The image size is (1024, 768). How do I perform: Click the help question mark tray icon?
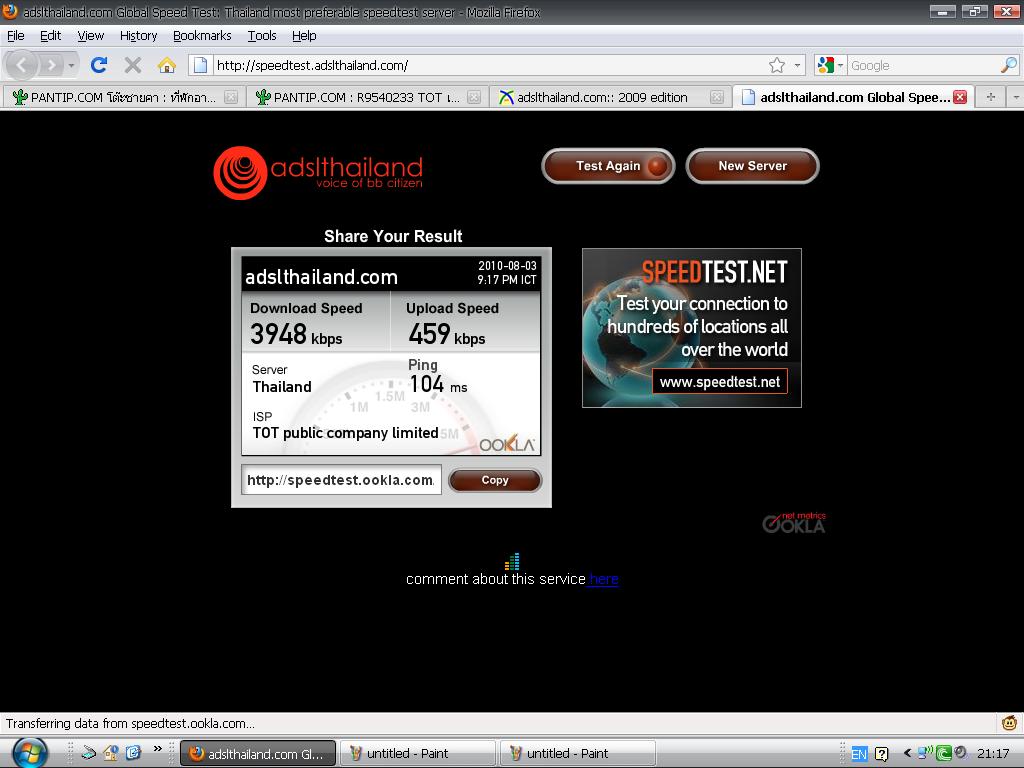click(x=881, y=754)
